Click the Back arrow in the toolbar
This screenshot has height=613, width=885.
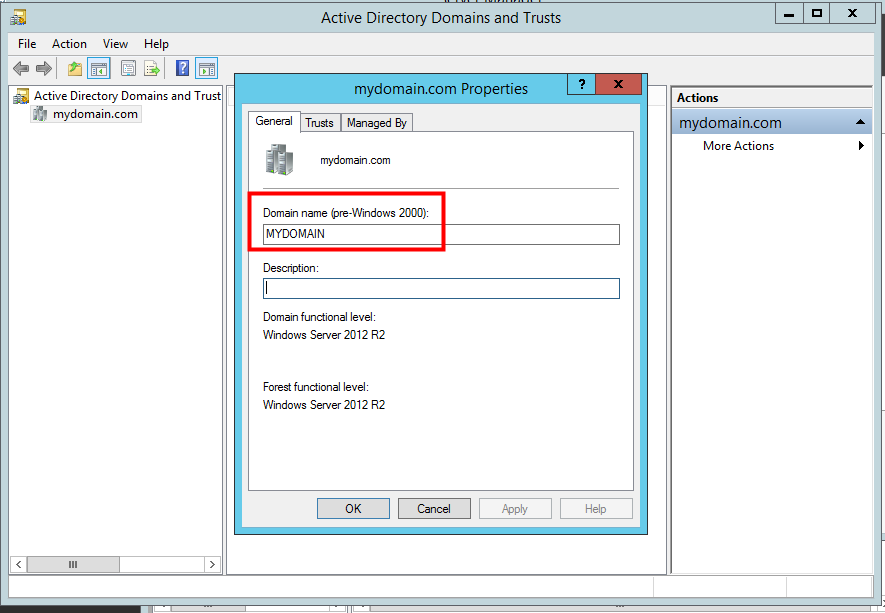click(x=21, y=69)
